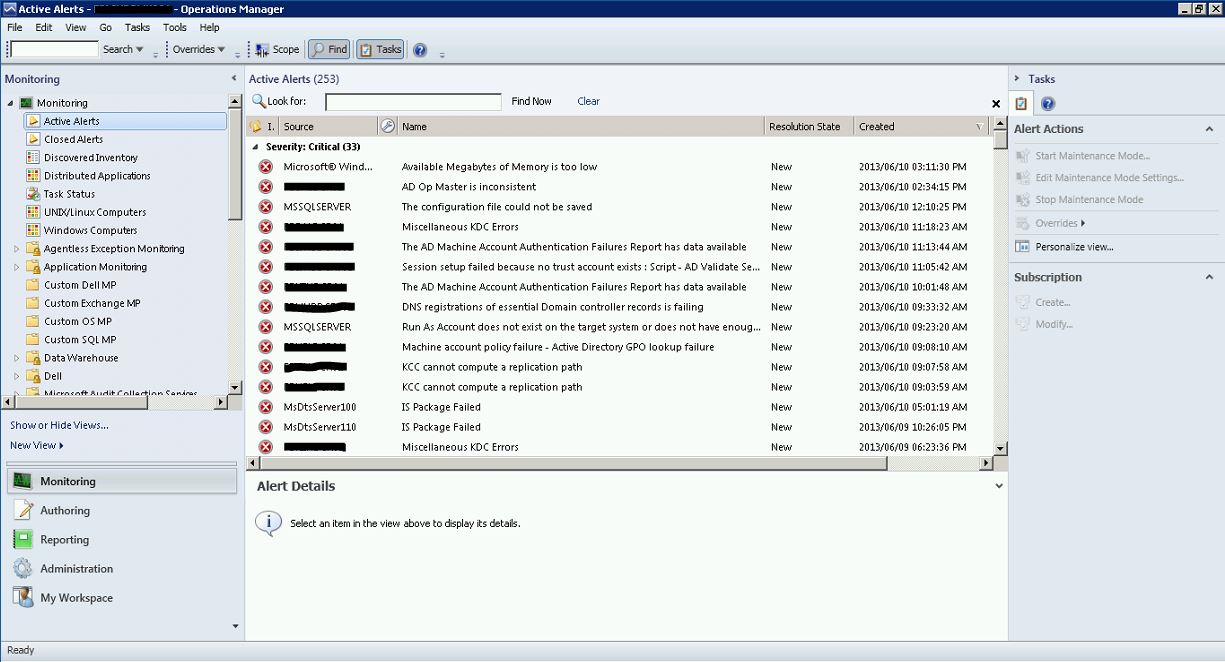Viewport: 1225px width, 662px height.
Task: Click the Clear link
Action: [589, 101]
